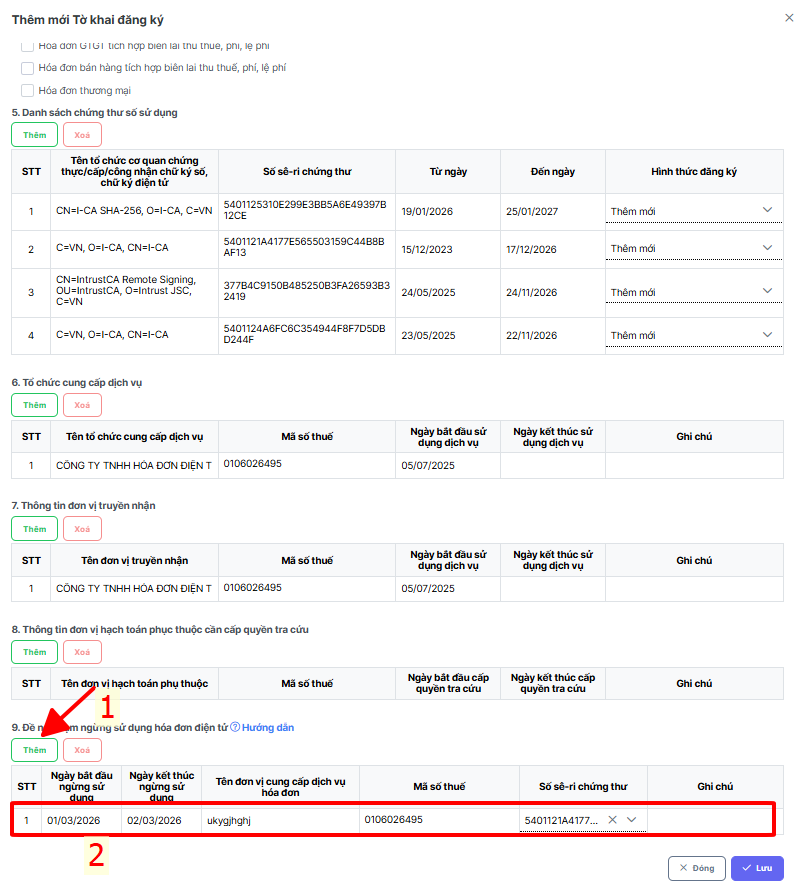
Task: Tick Hóa đơn bán hàng tích hợp biên lai checkbox
Action: (28, 68)
